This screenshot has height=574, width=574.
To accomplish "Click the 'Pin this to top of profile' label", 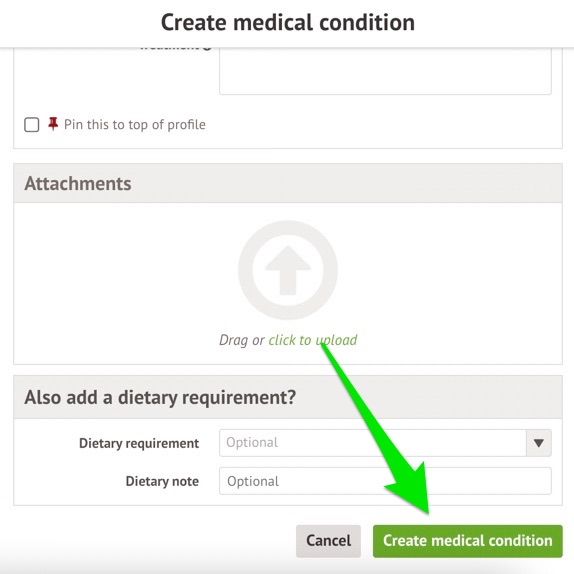I will 134,124.
